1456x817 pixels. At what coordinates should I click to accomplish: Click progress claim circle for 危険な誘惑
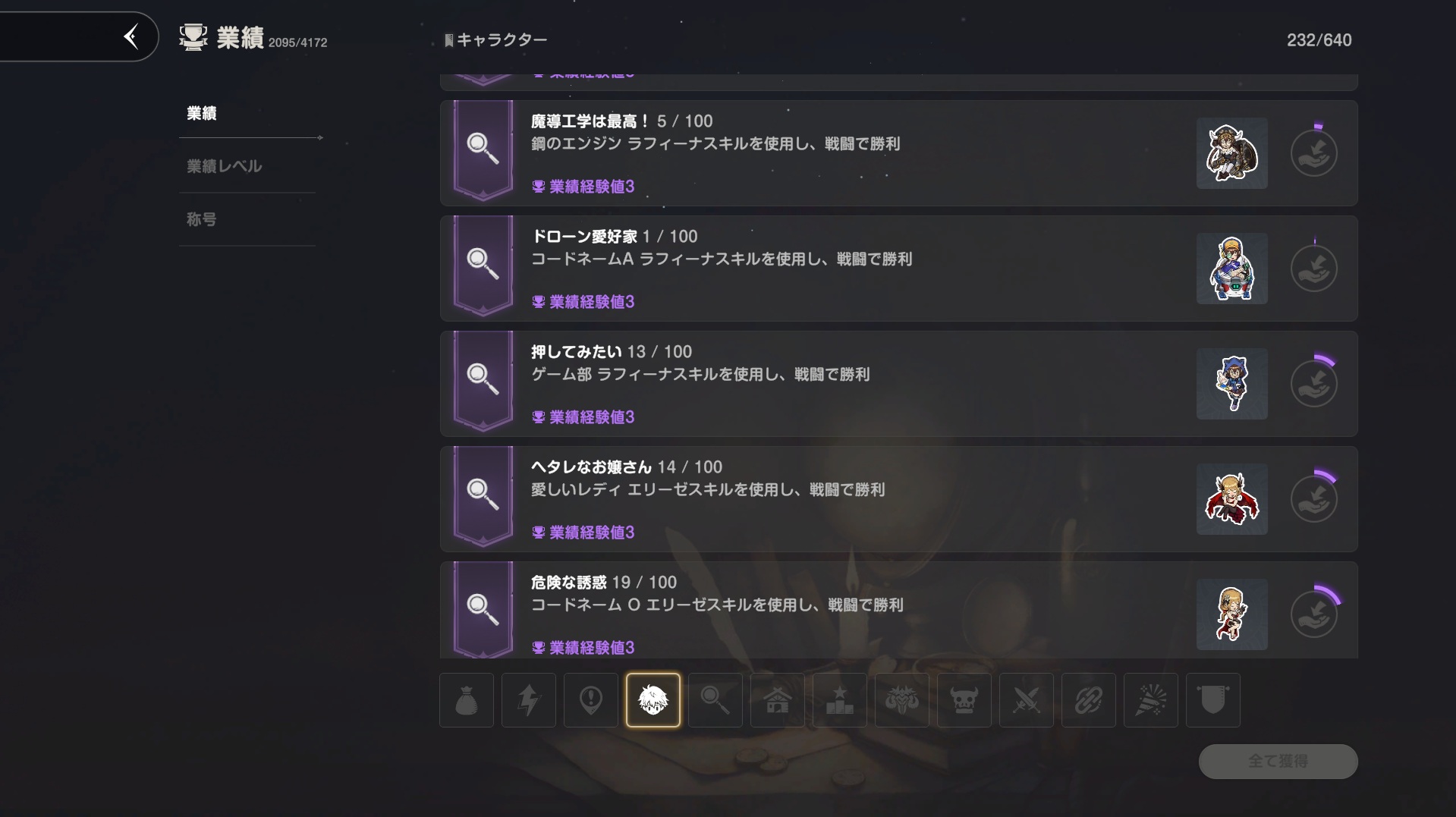pyautogui.click(x=1314, y=614)
